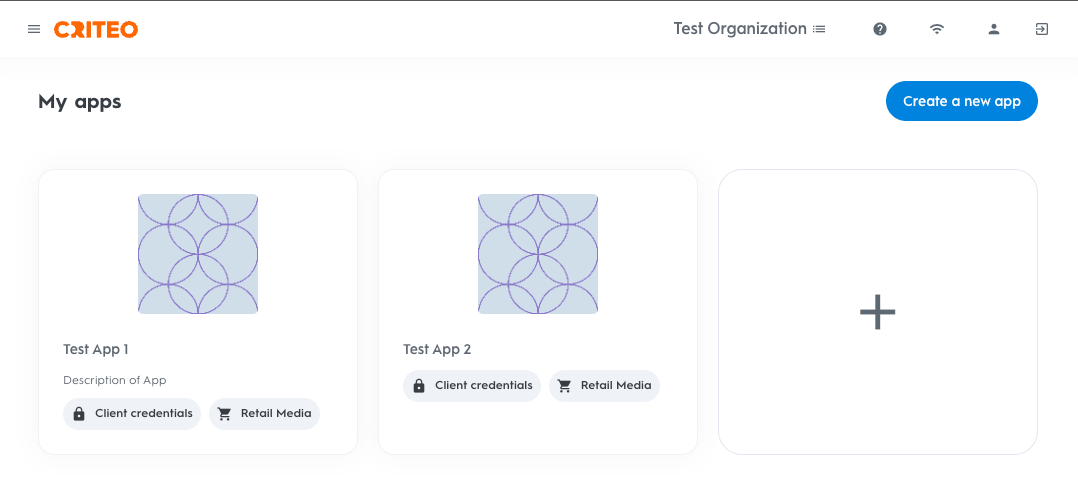
Task: Click the Description of App text
Action: coord(115,380)
